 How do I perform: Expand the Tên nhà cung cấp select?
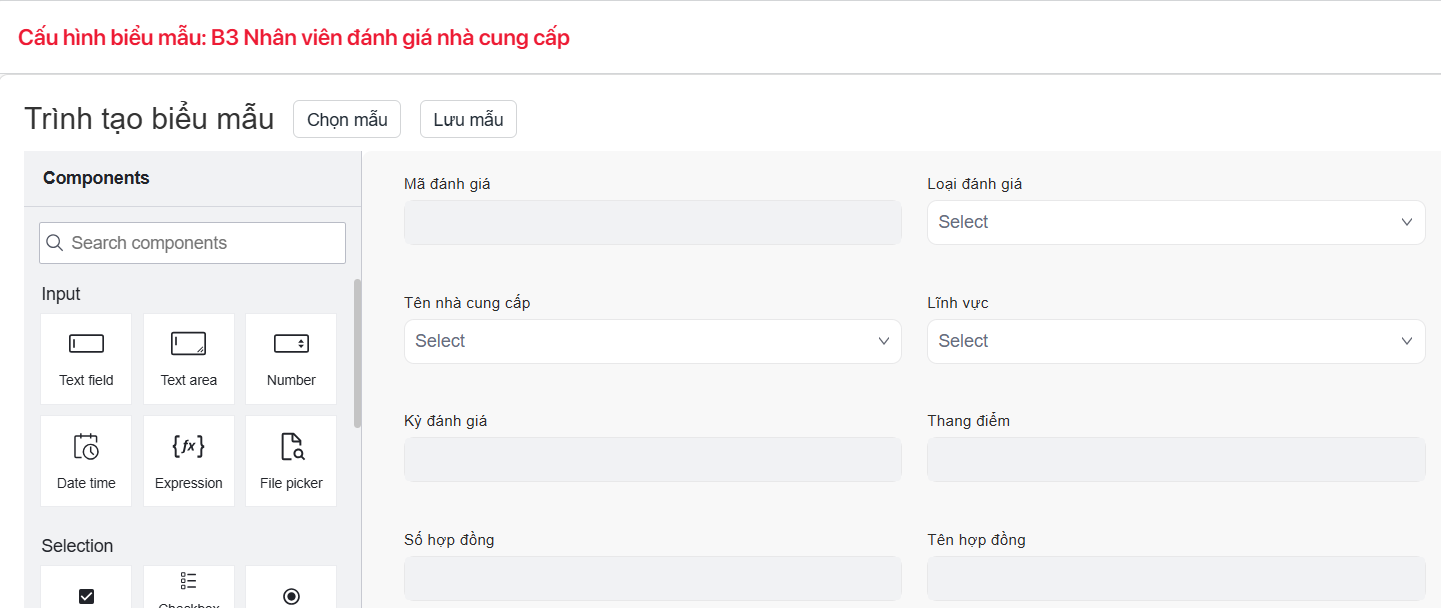[652, 341]
